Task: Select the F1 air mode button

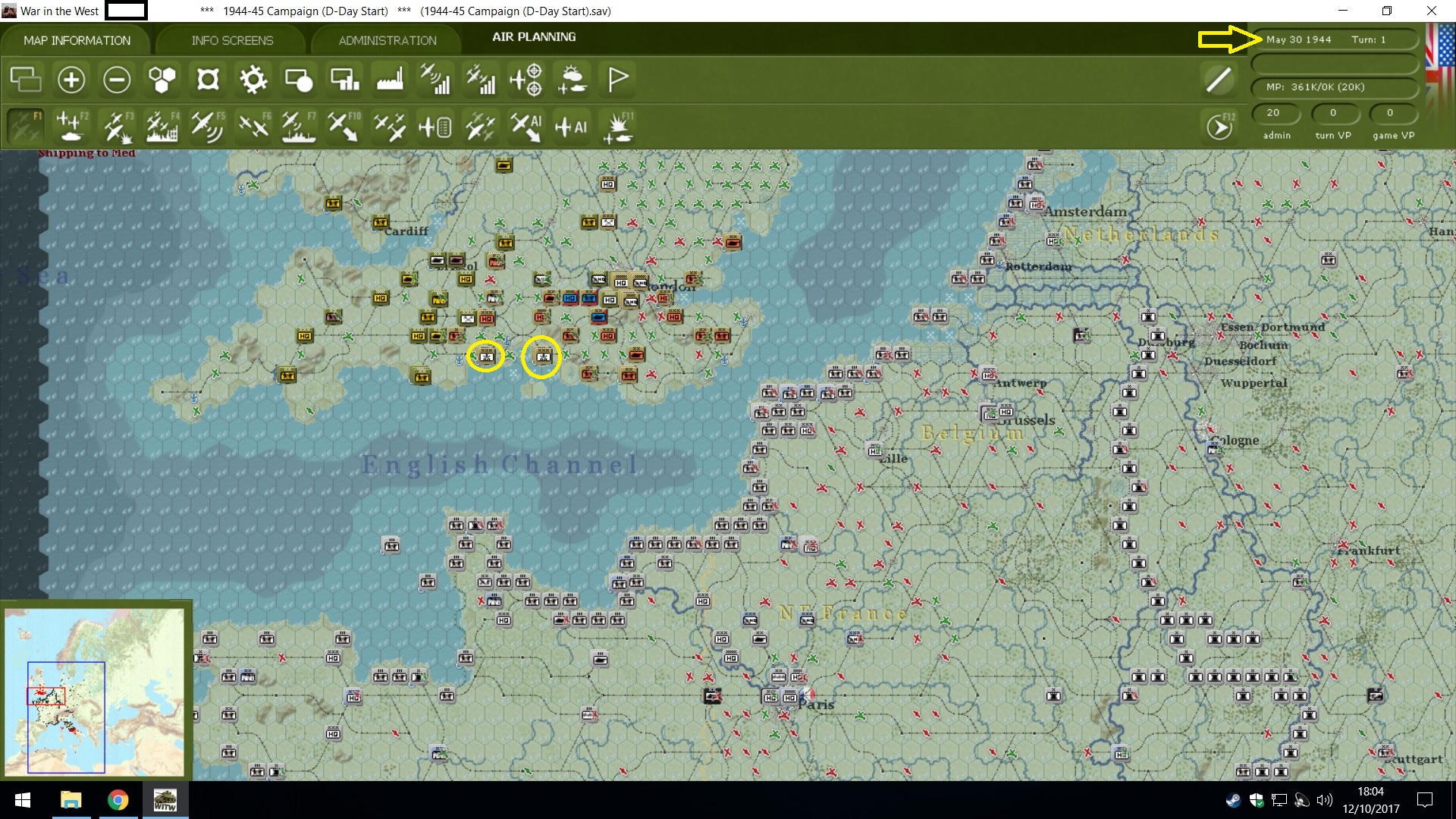Action: [x=26, y=126]
